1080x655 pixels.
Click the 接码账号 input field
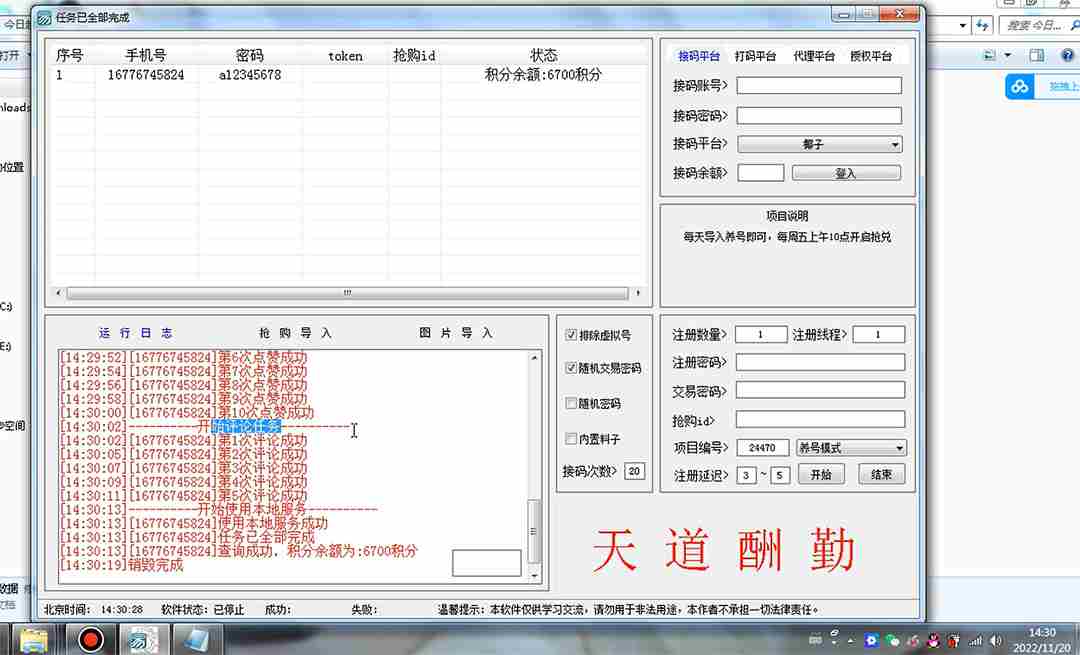click(819, 85)
